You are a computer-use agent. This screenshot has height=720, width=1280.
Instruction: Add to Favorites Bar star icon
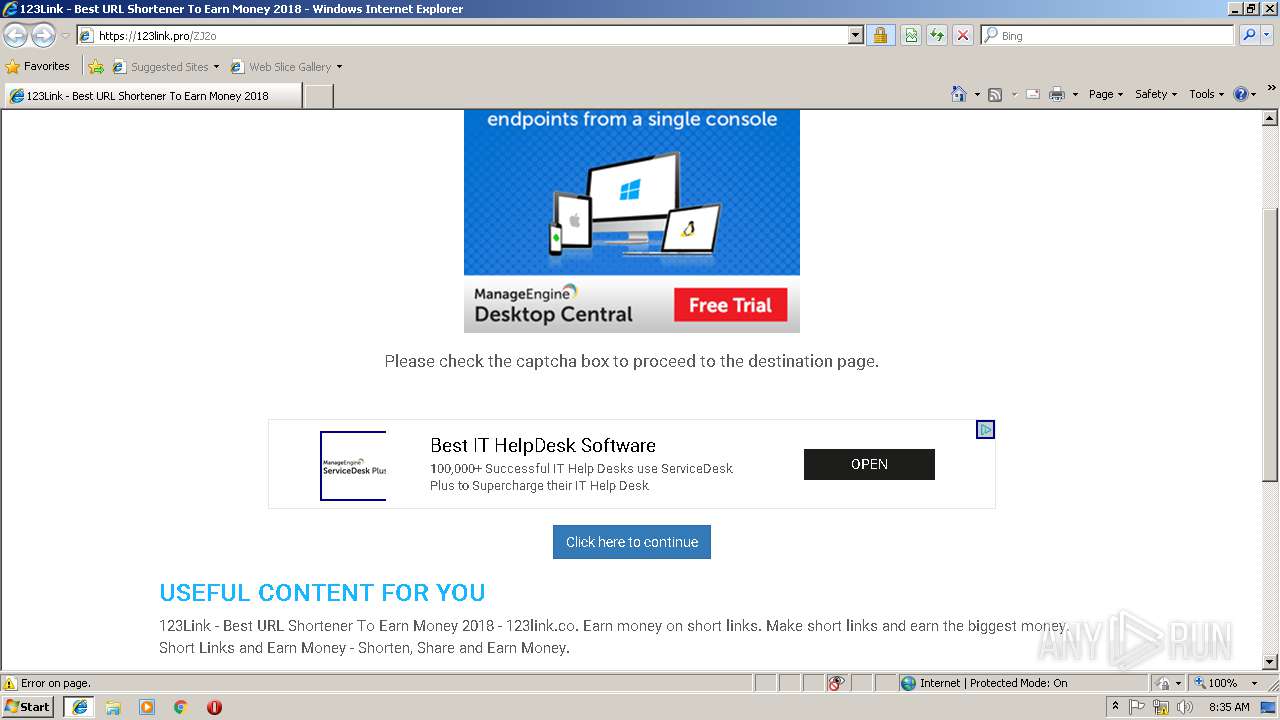tap(96, 67)
